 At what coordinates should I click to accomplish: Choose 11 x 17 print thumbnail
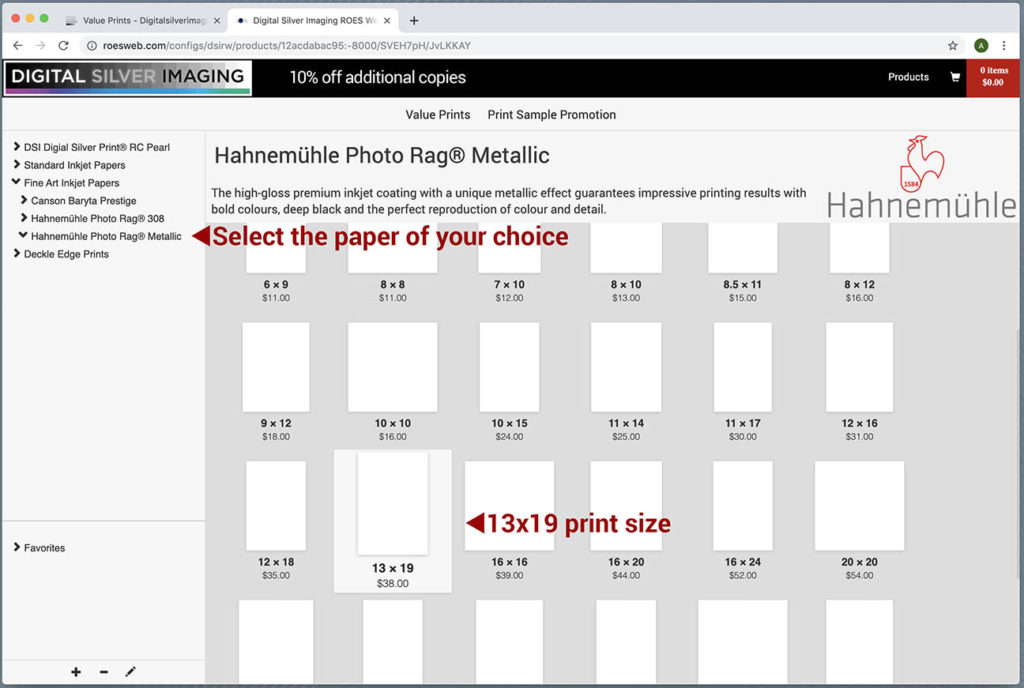743,367
